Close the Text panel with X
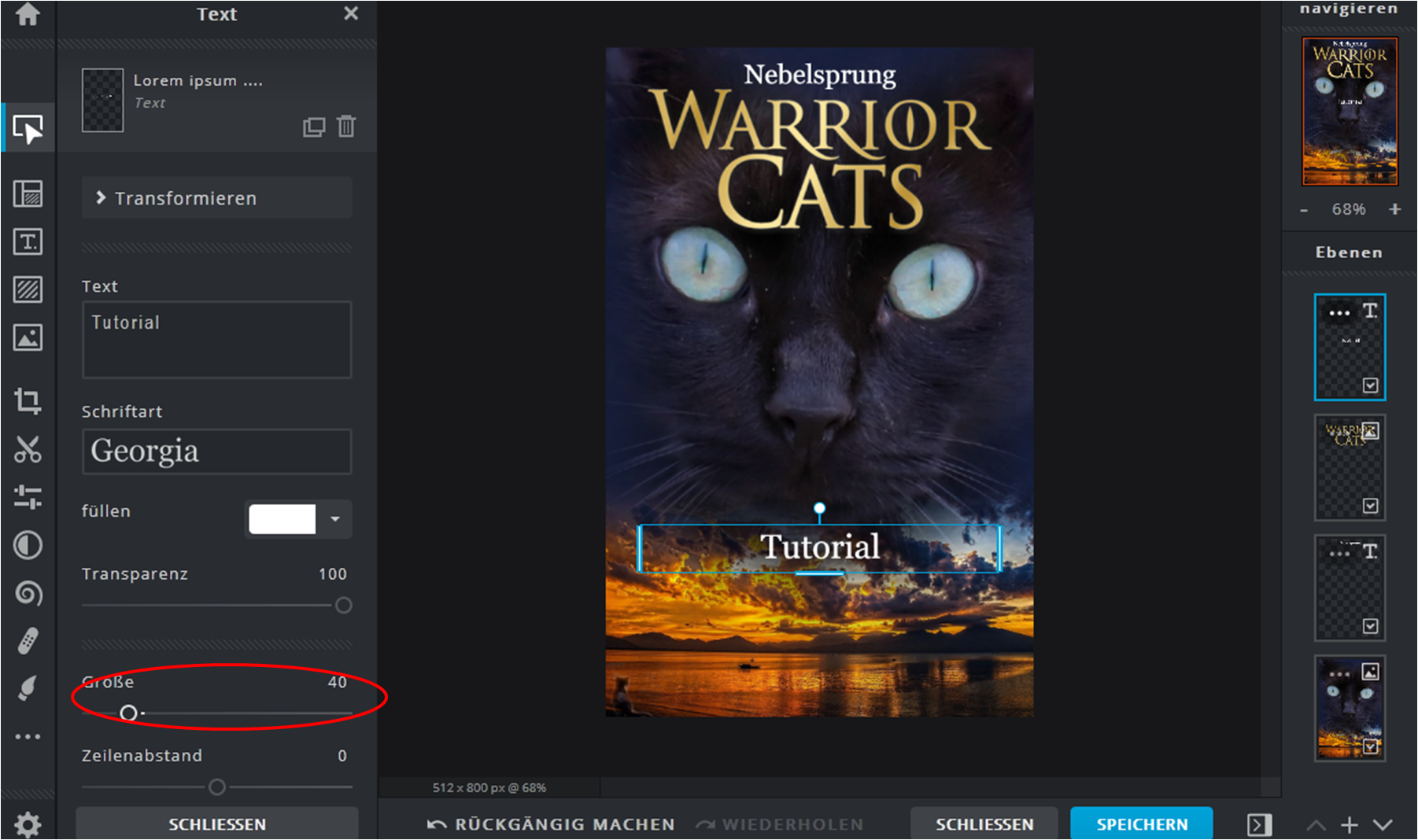 [351, 13]
